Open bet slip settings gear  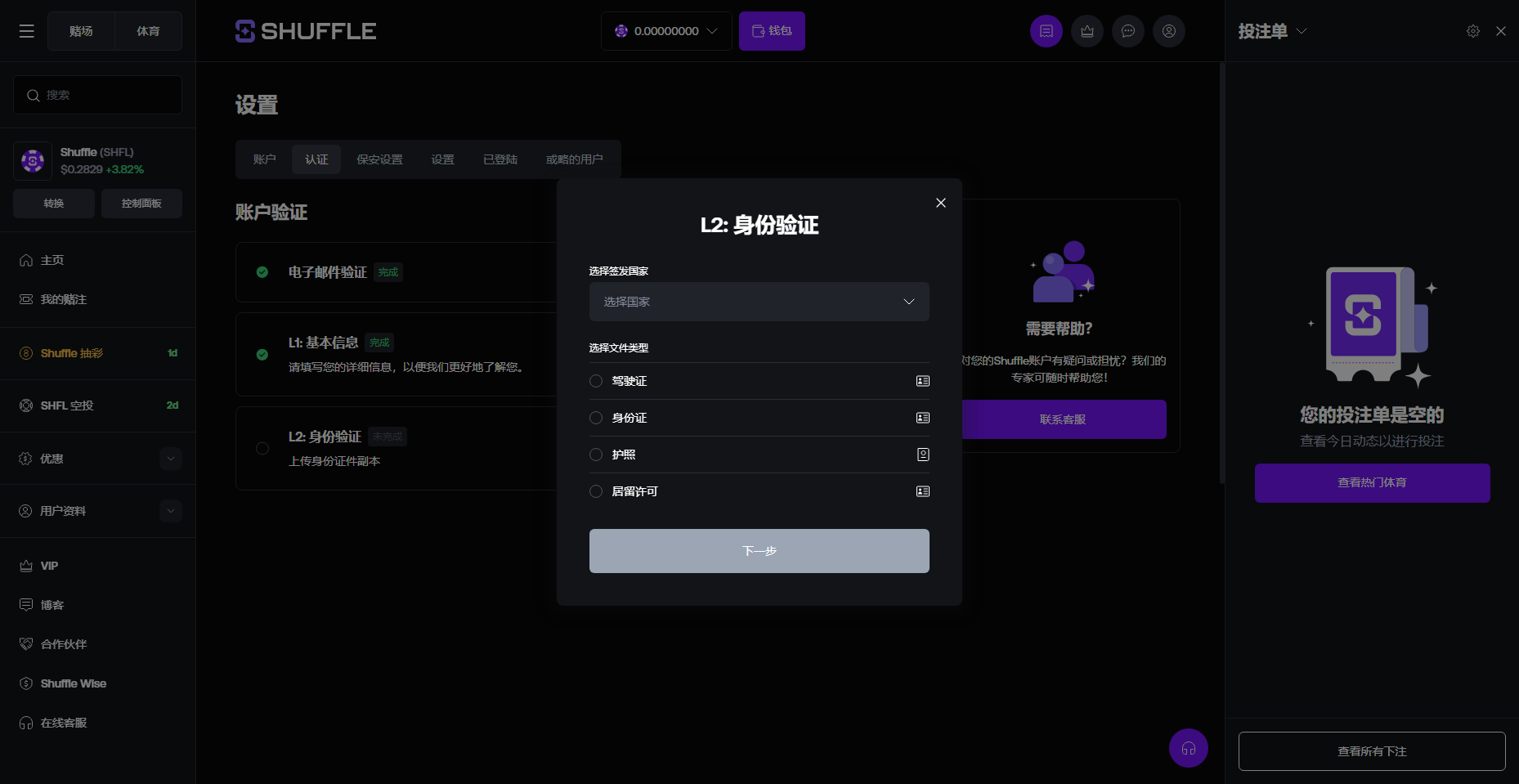point(1473,31)
